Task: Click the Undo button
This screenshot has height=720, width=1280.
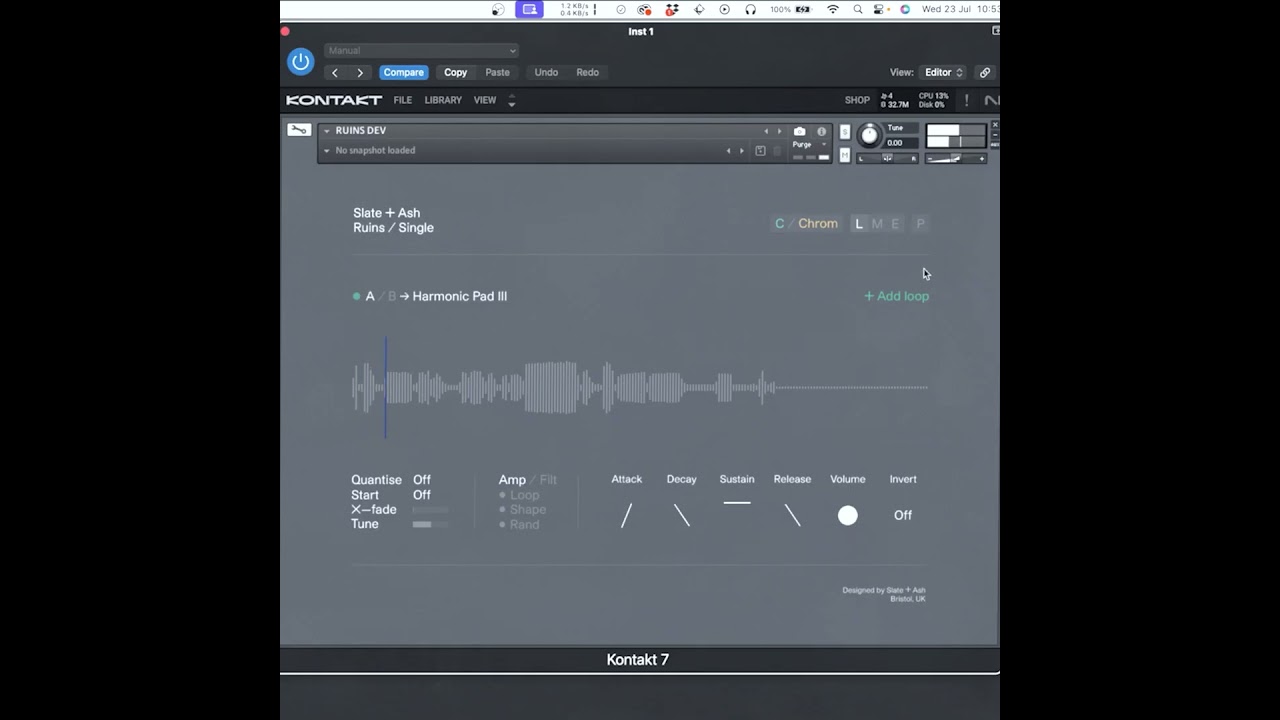Action: click(546, 72)
